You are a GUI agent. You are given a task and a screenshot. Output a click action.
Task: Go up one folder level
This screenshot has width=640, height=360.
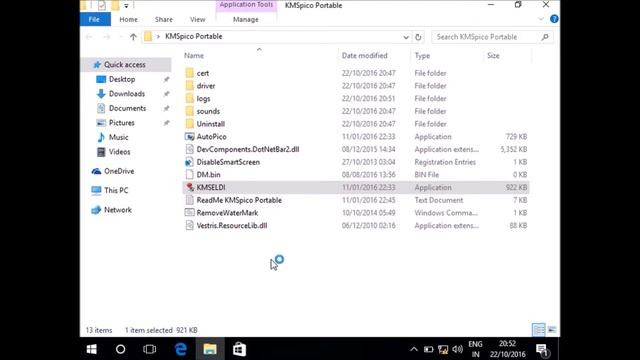pyautogui.click(x=133, y=37)
